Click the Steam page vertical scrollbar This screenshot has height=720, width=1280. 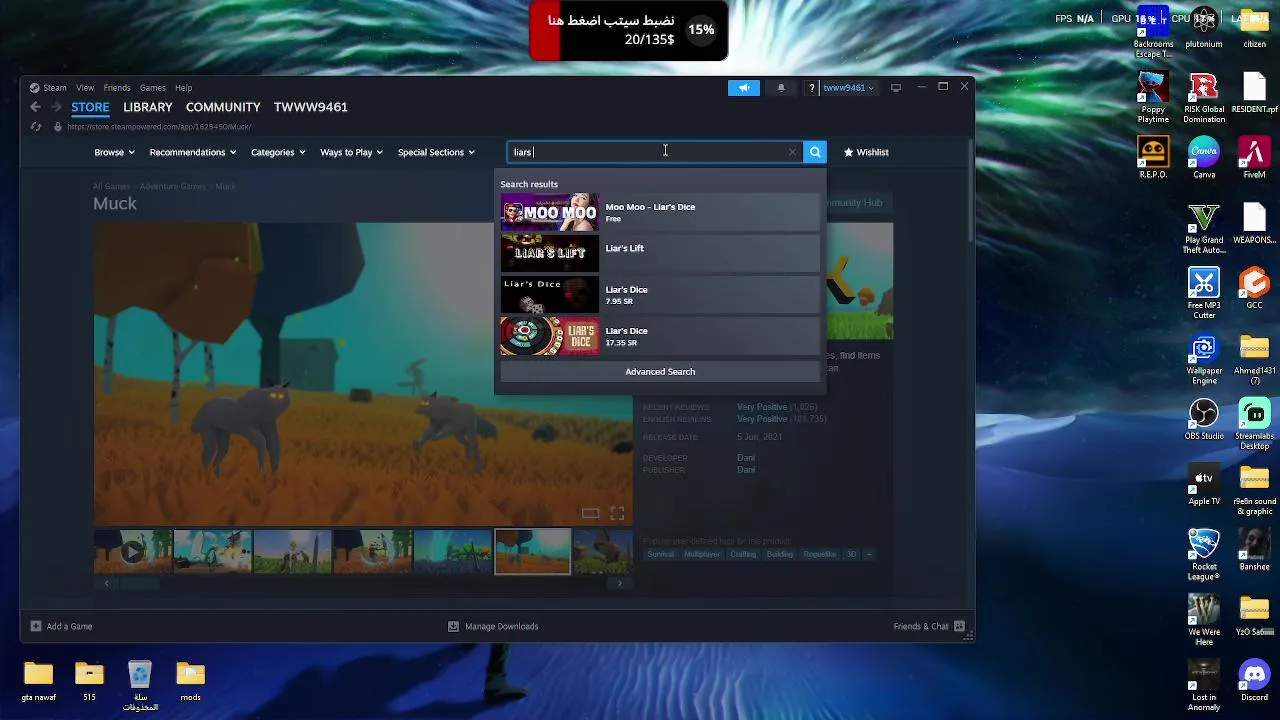969,190
